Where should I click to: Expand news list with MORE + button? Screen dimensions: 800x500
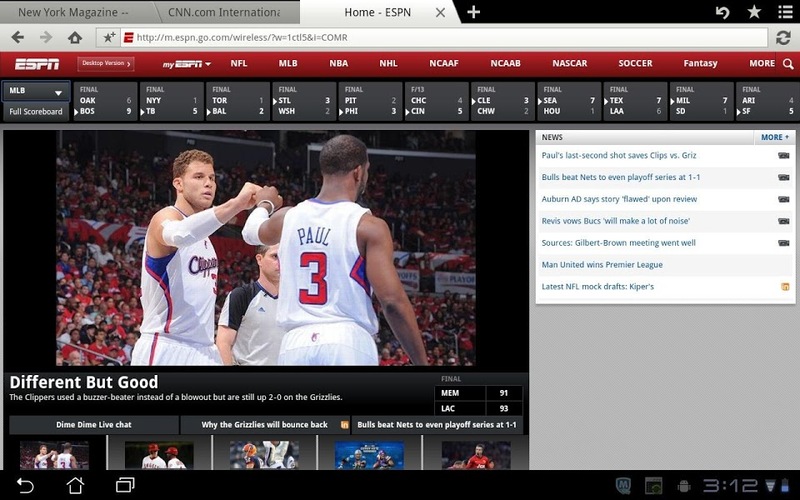(774, 137)
